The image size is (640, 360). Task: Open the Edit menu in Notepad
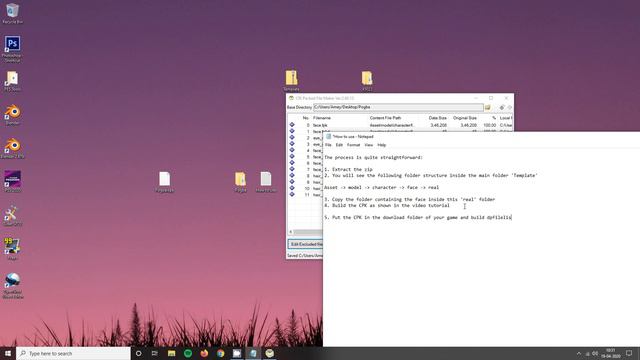(339, 145)
